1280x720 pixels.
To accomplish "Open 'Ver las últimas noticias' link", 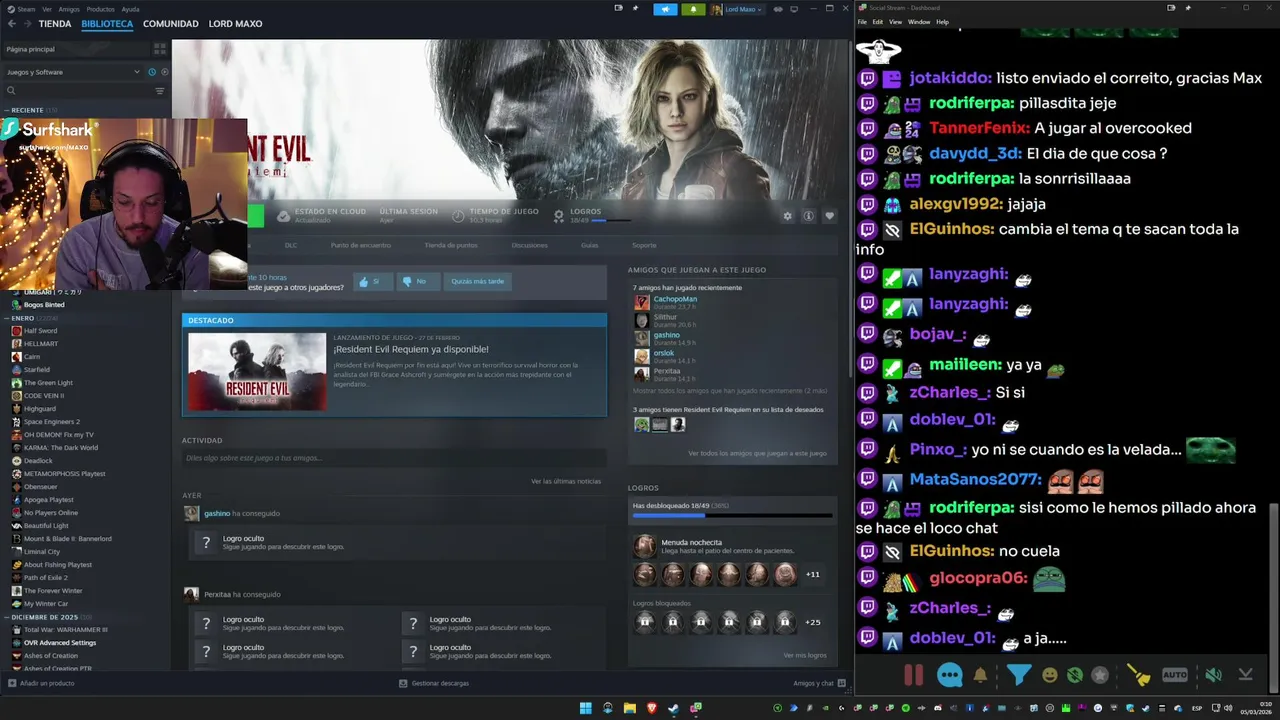I will point(566,481).
